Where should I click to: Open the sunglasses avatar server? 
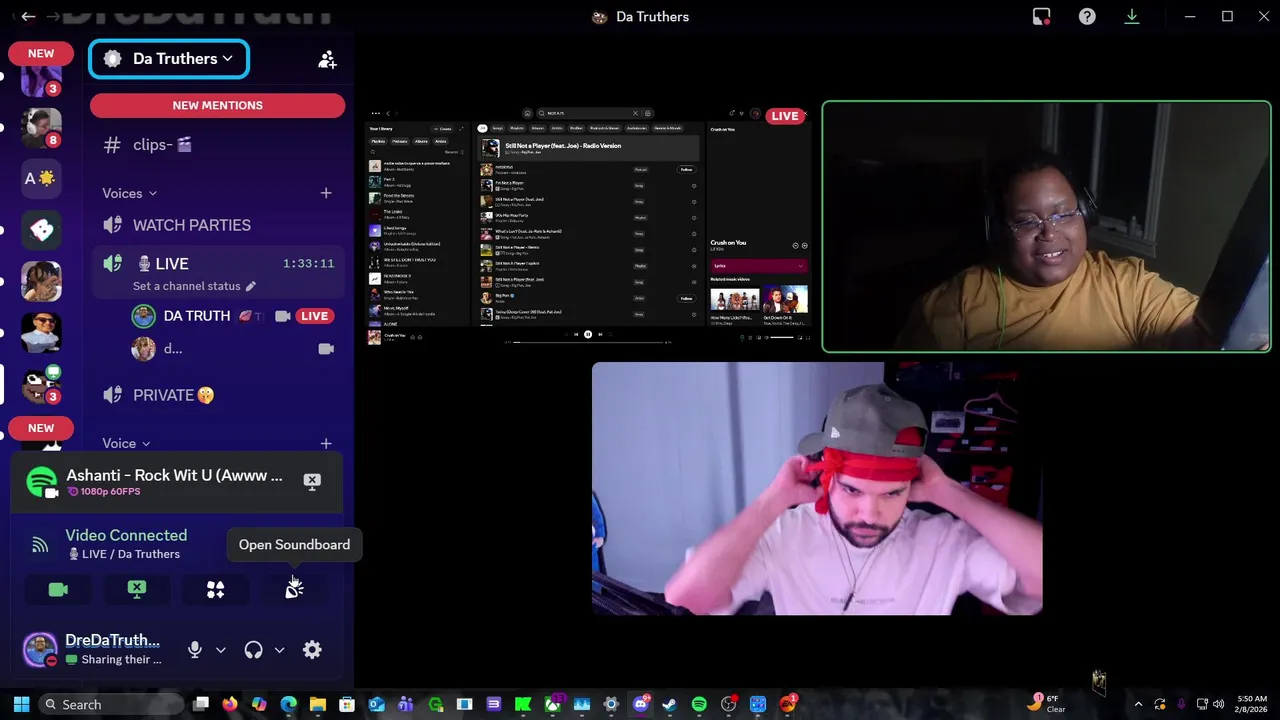pyautogui.click(x=41, y=332)
